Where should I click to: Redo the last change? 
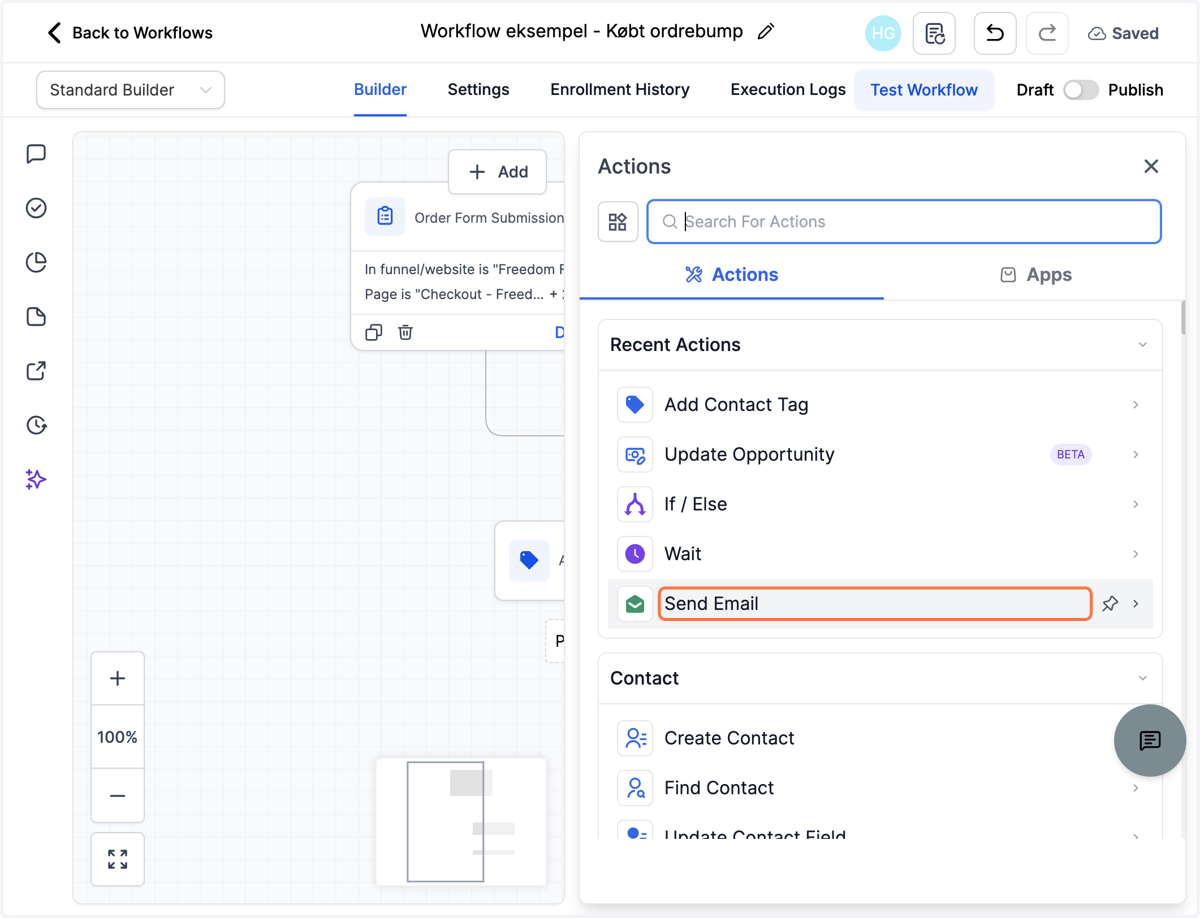[1047, 33]
